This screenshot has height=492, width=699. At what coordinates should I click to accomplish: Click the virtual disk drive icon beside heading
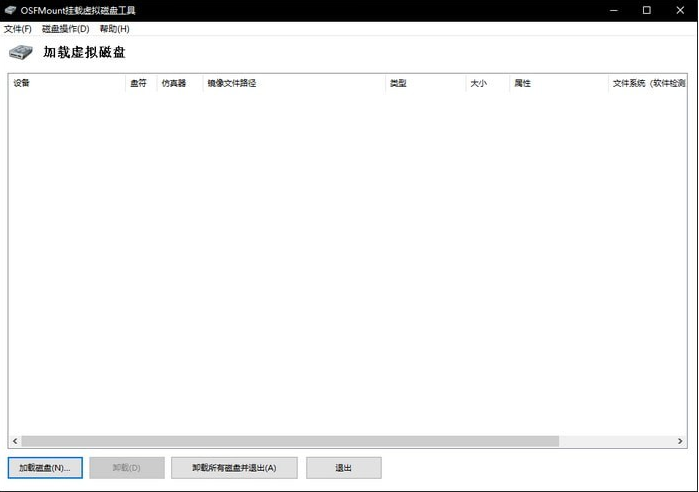point(21,53)
